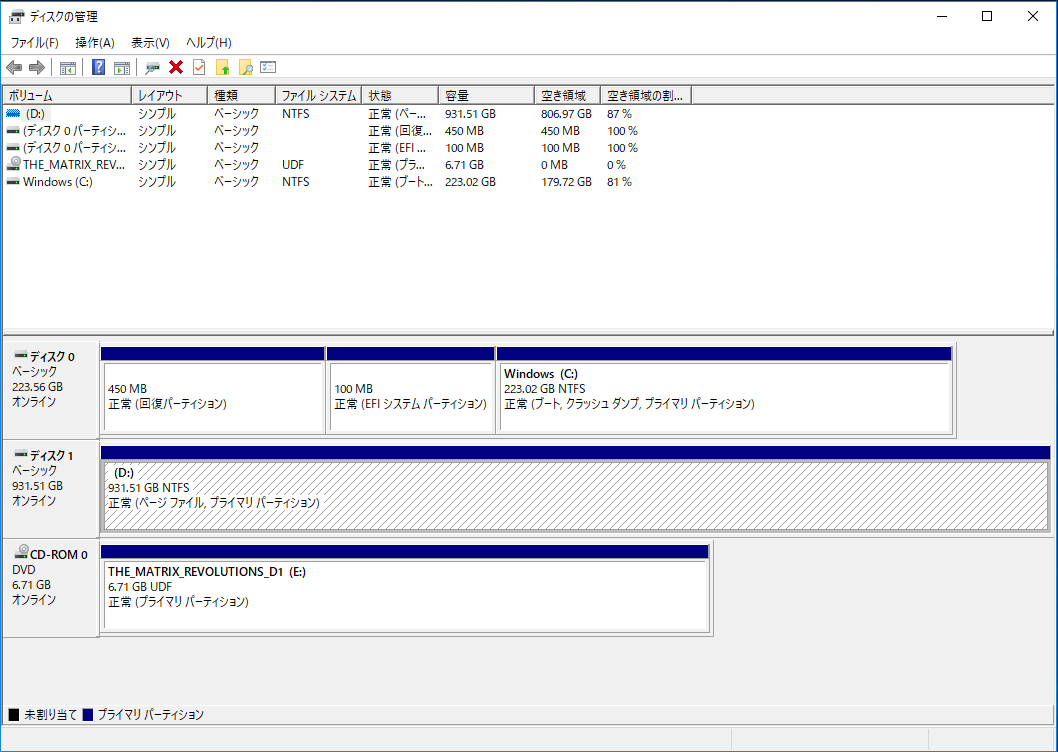Viewport: 1058px width, 752px height.
Task: Sort by the ボリューム column header
Action: [67, 95]
